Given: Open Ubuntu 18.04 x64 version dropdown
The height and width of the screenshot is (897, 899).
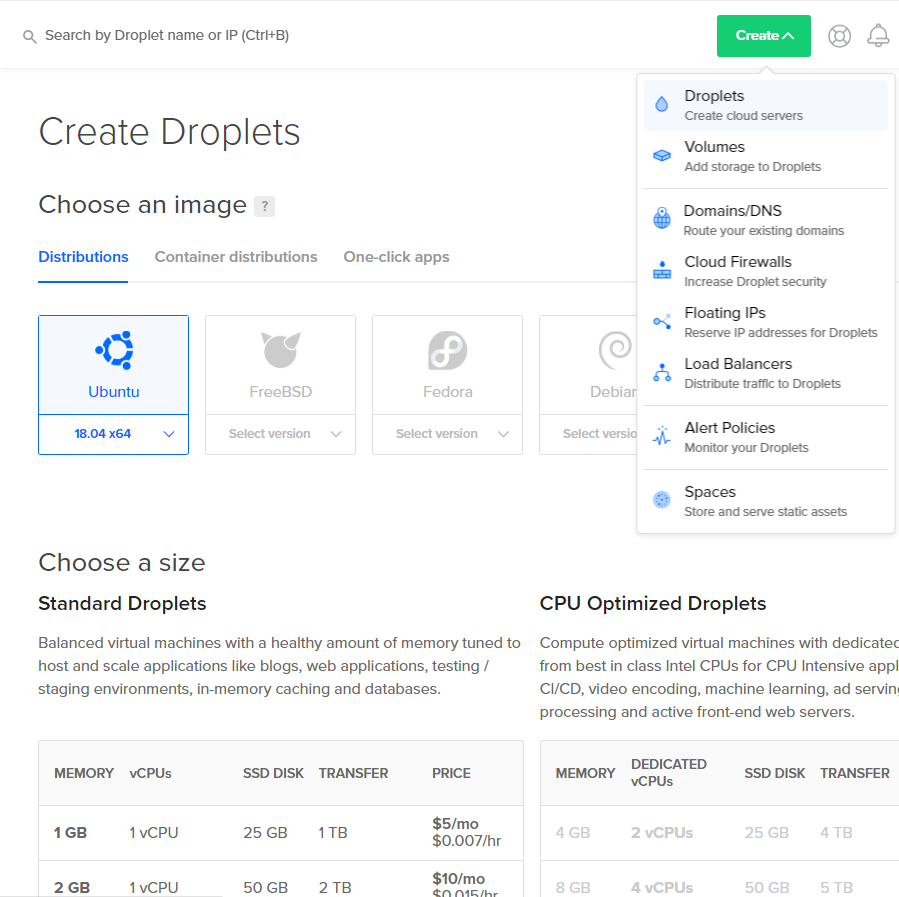Looking at the screenshot, I should click(114, 434).
